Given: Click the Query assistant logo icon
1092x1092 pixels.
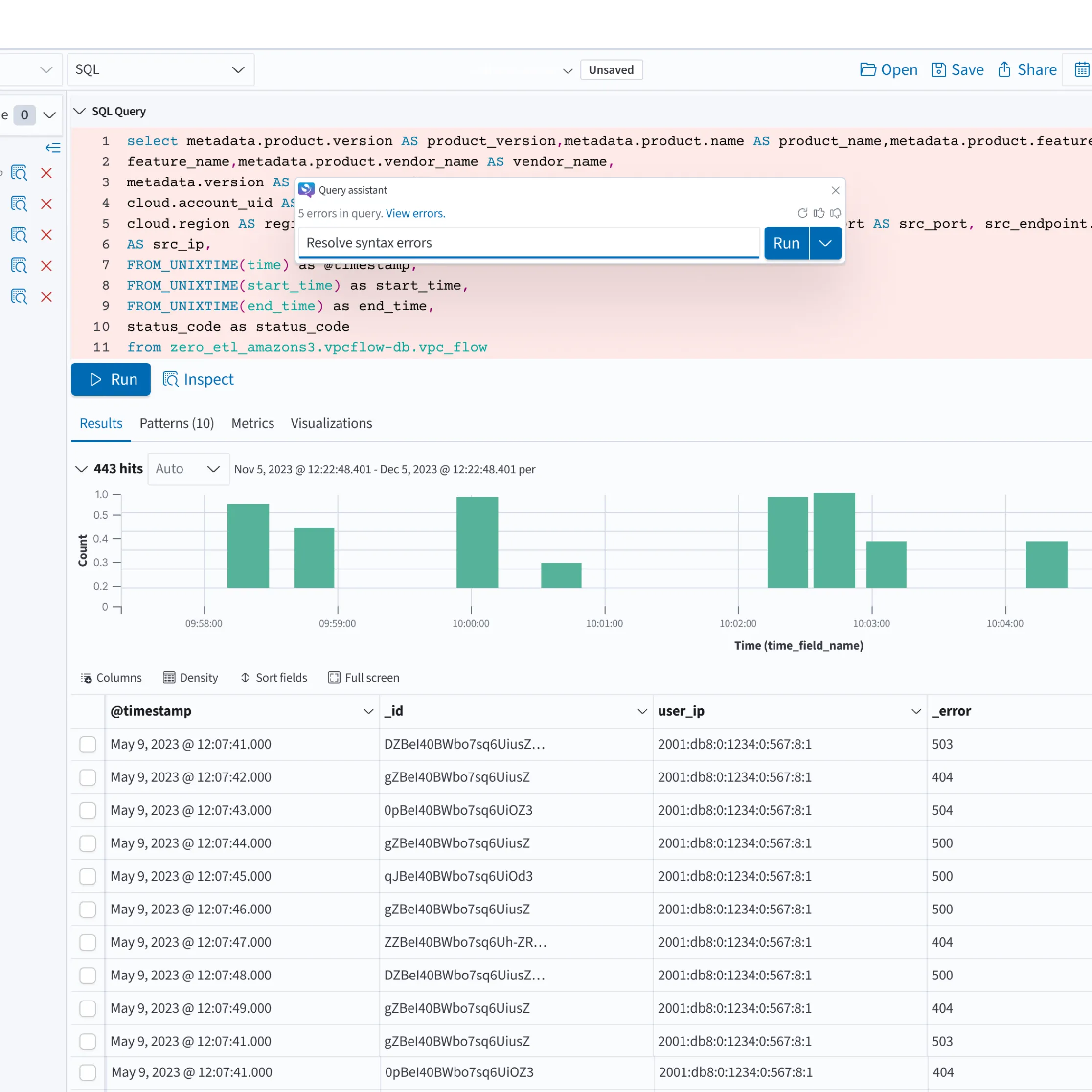Looking at the screenshot, I should click(x=306, y=190).
